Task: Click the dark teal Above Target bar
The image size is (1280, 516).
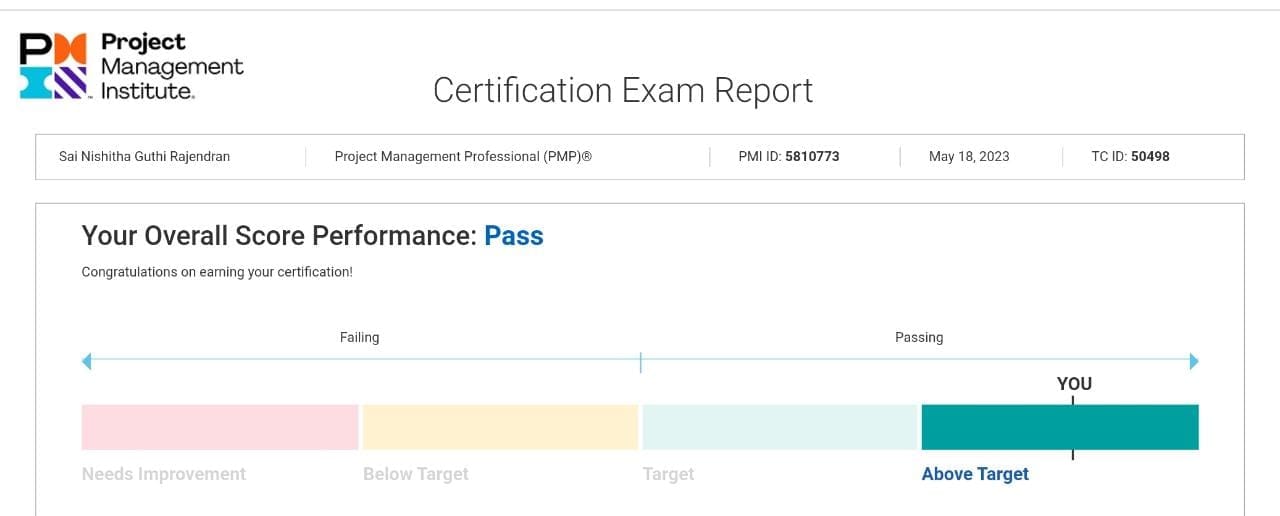Action: [1060, 427]
